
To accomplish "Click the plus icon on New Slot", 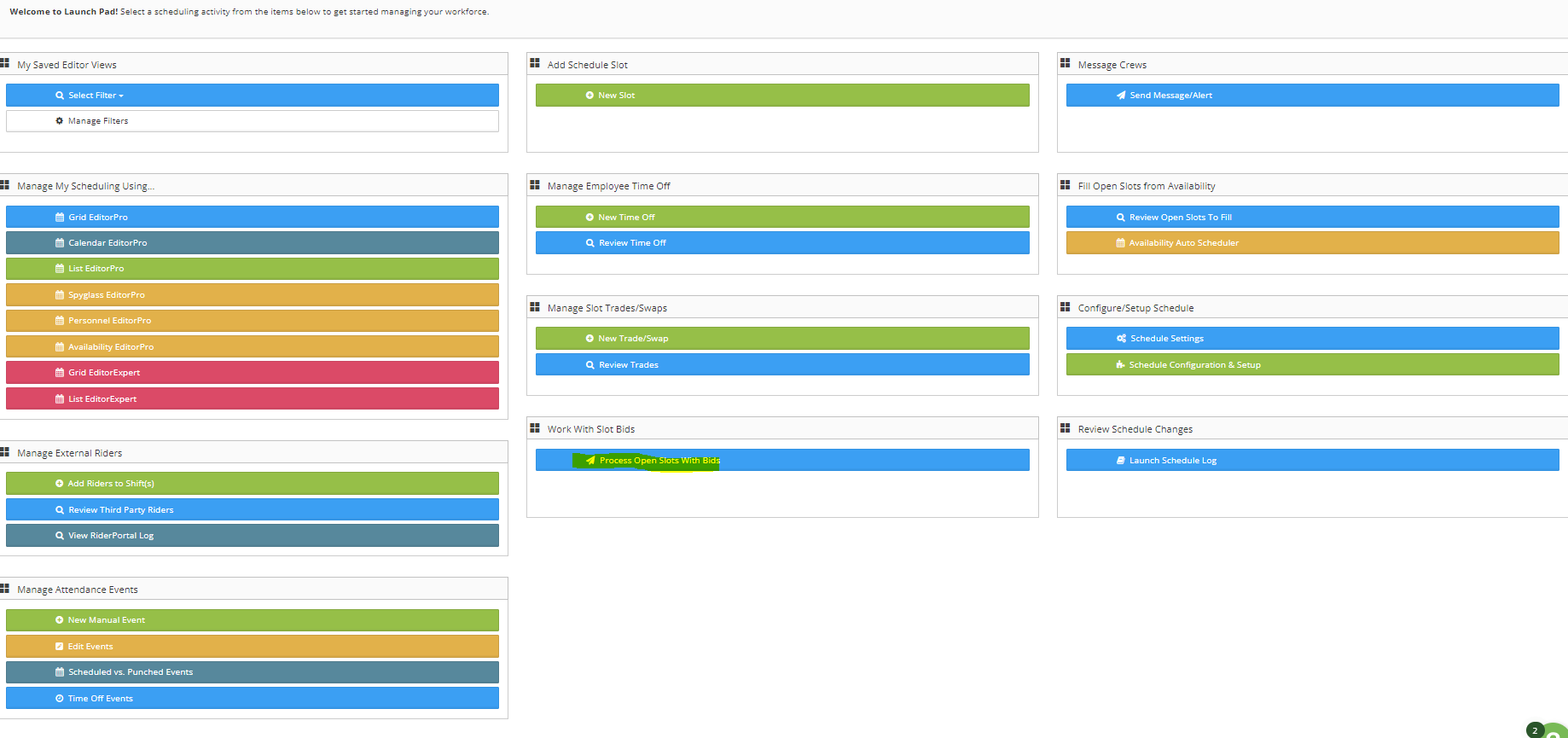I will coord(589,96).
